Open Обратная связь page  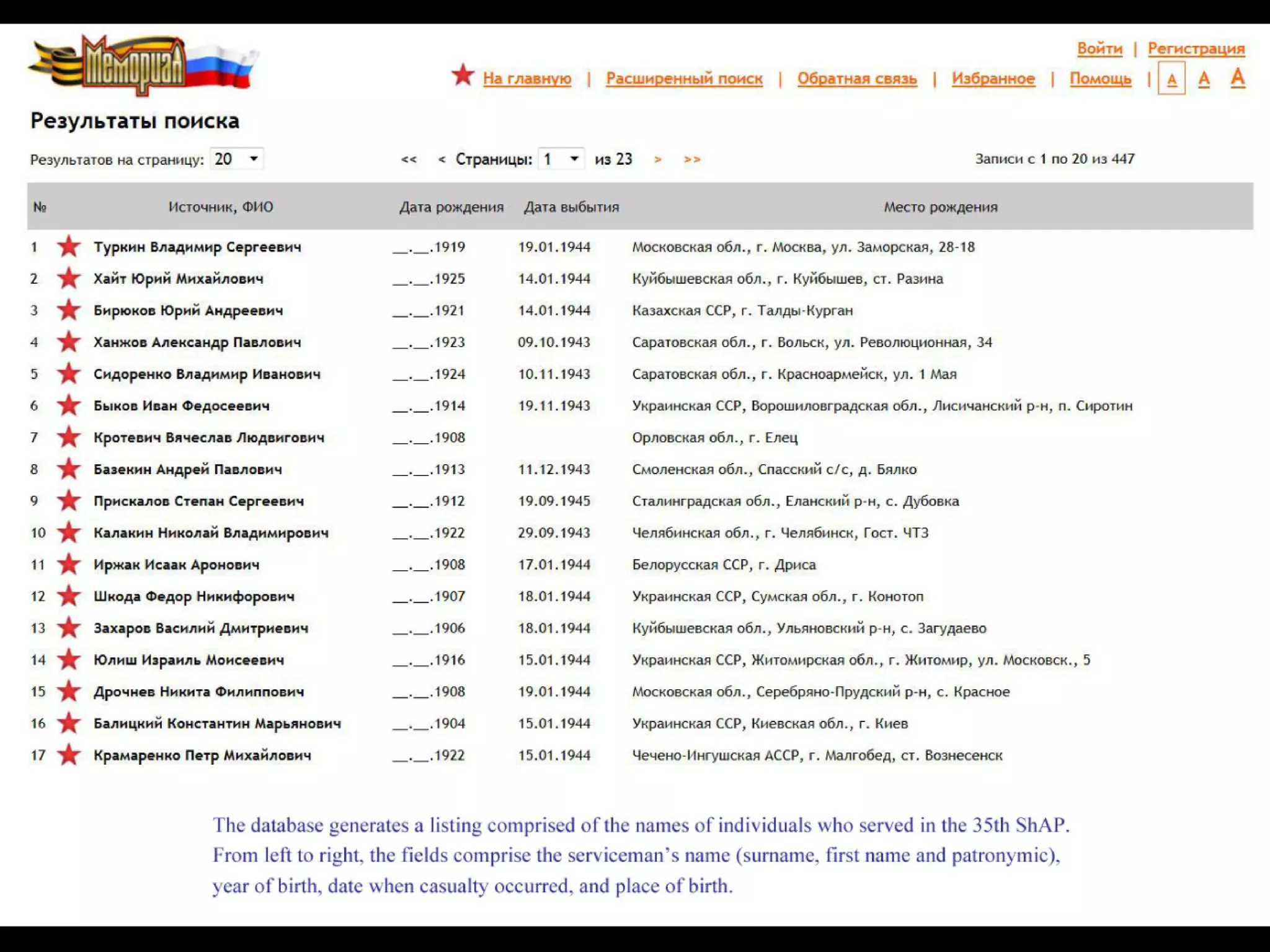pyautogui.click(x=857, y=79)
